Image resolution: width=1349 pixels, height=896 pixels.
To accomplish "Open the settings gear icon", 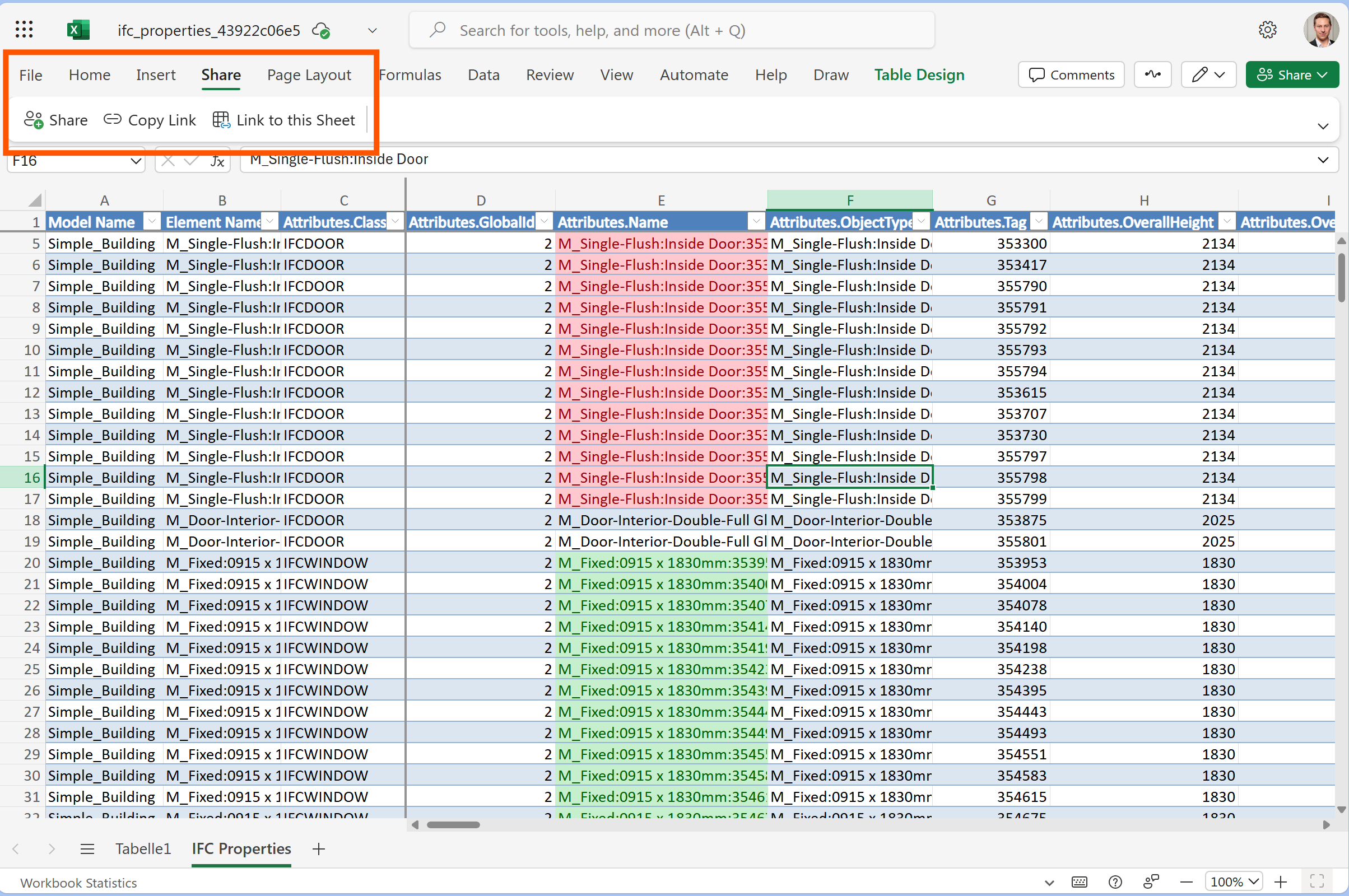I will tap(1268, 30).
